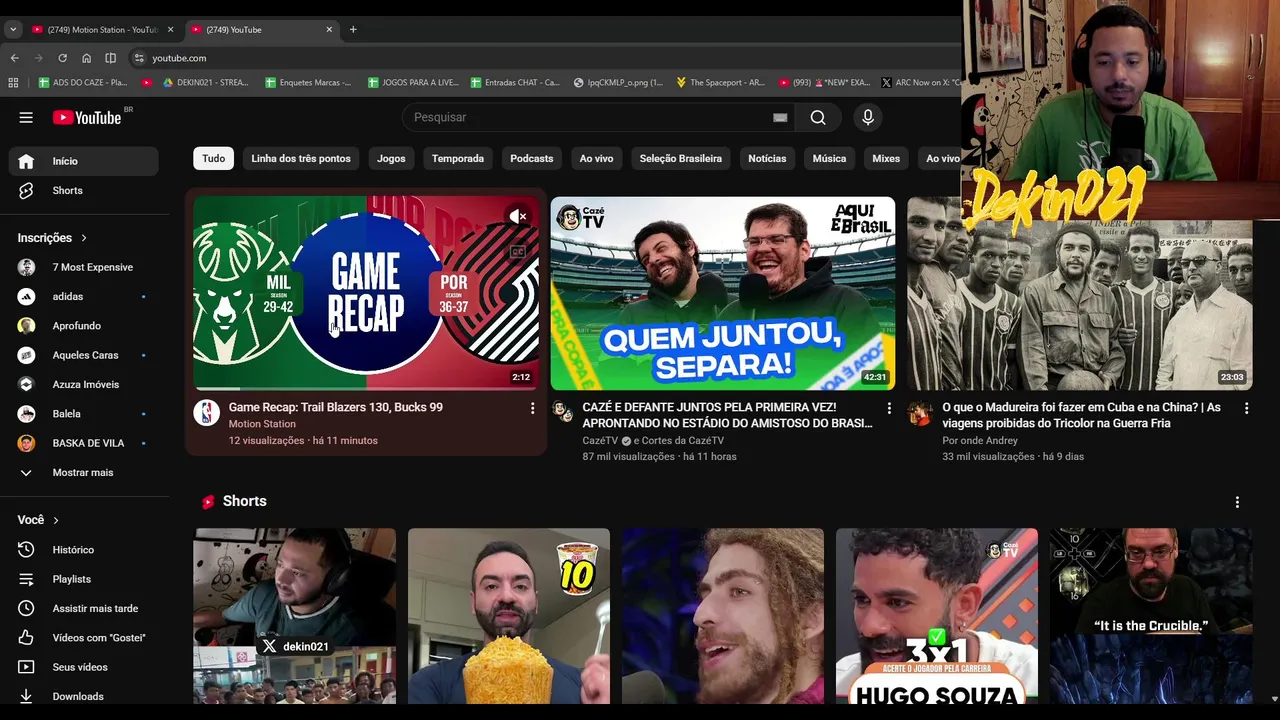This screenshot has height=720, width=1280.
Task: Unmute the Game Recap preview
Action: coord(517,216)
